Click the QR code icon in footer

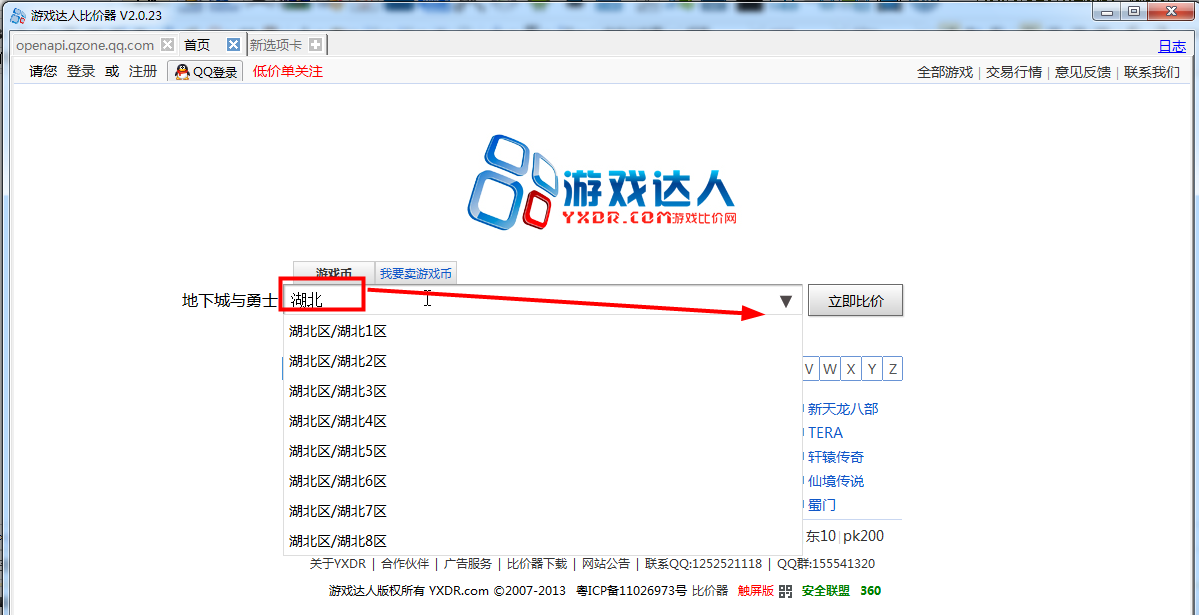[785, 591]
